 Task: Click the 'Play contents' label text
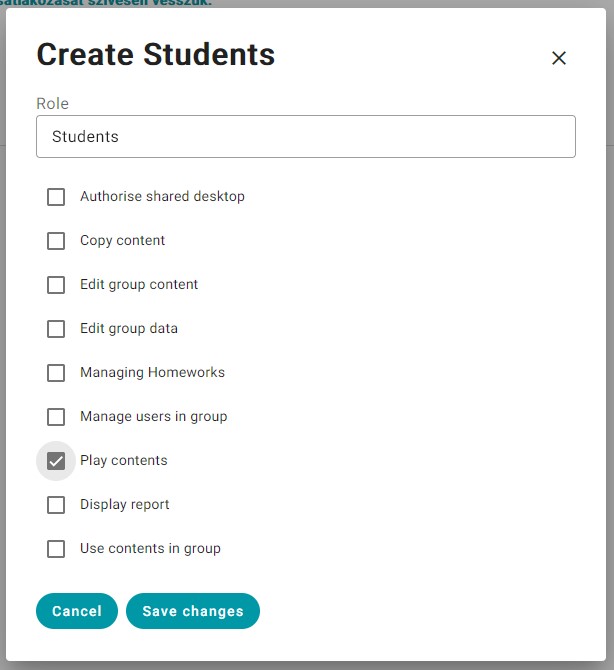pyautogui.click(x=123, y=461)
